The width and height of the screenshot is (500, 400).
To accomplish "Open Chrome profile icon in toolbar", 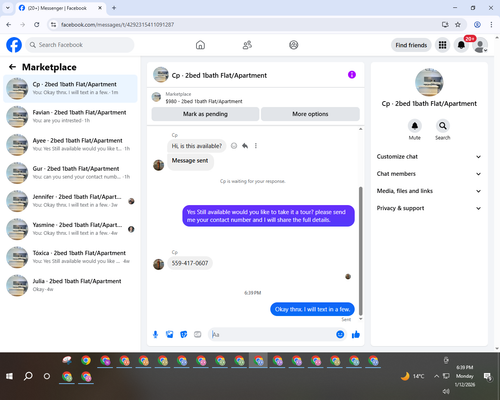I will pos(477,24).
